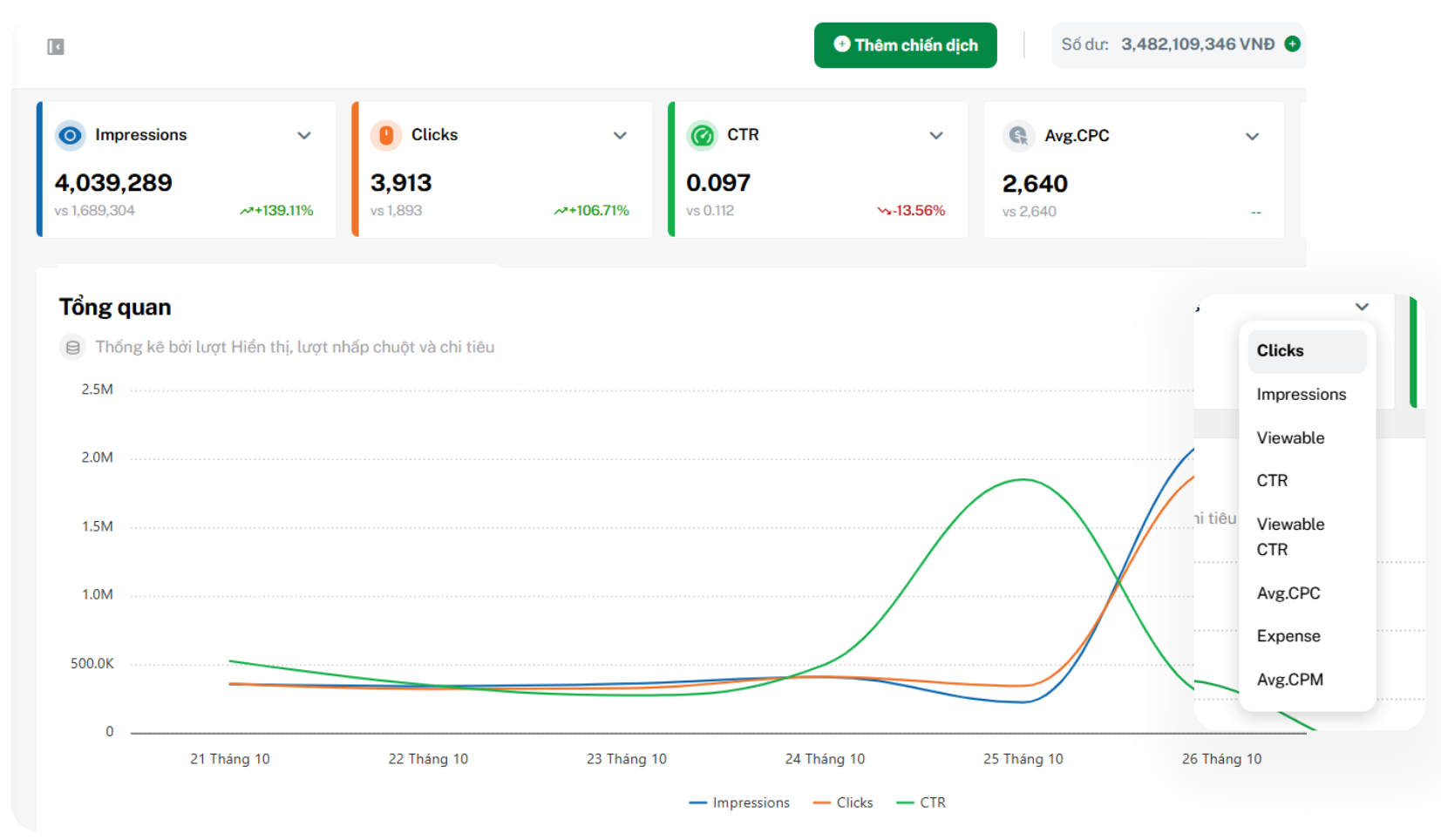Toggle the Clicks series in the chart legend
The image size is (1441, 840).
click(x=842, y=803)
